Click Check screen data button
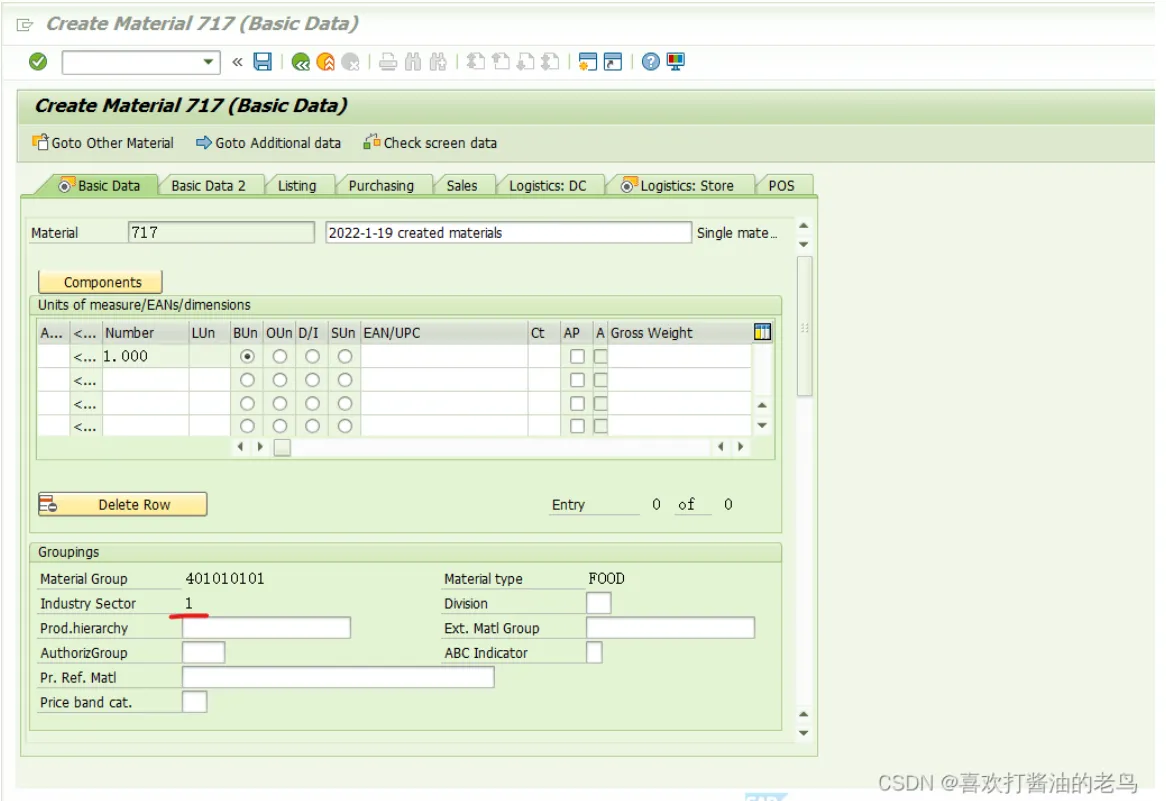Image resolution: width=1166 pixels, height=801 pixels. point(430,143)
